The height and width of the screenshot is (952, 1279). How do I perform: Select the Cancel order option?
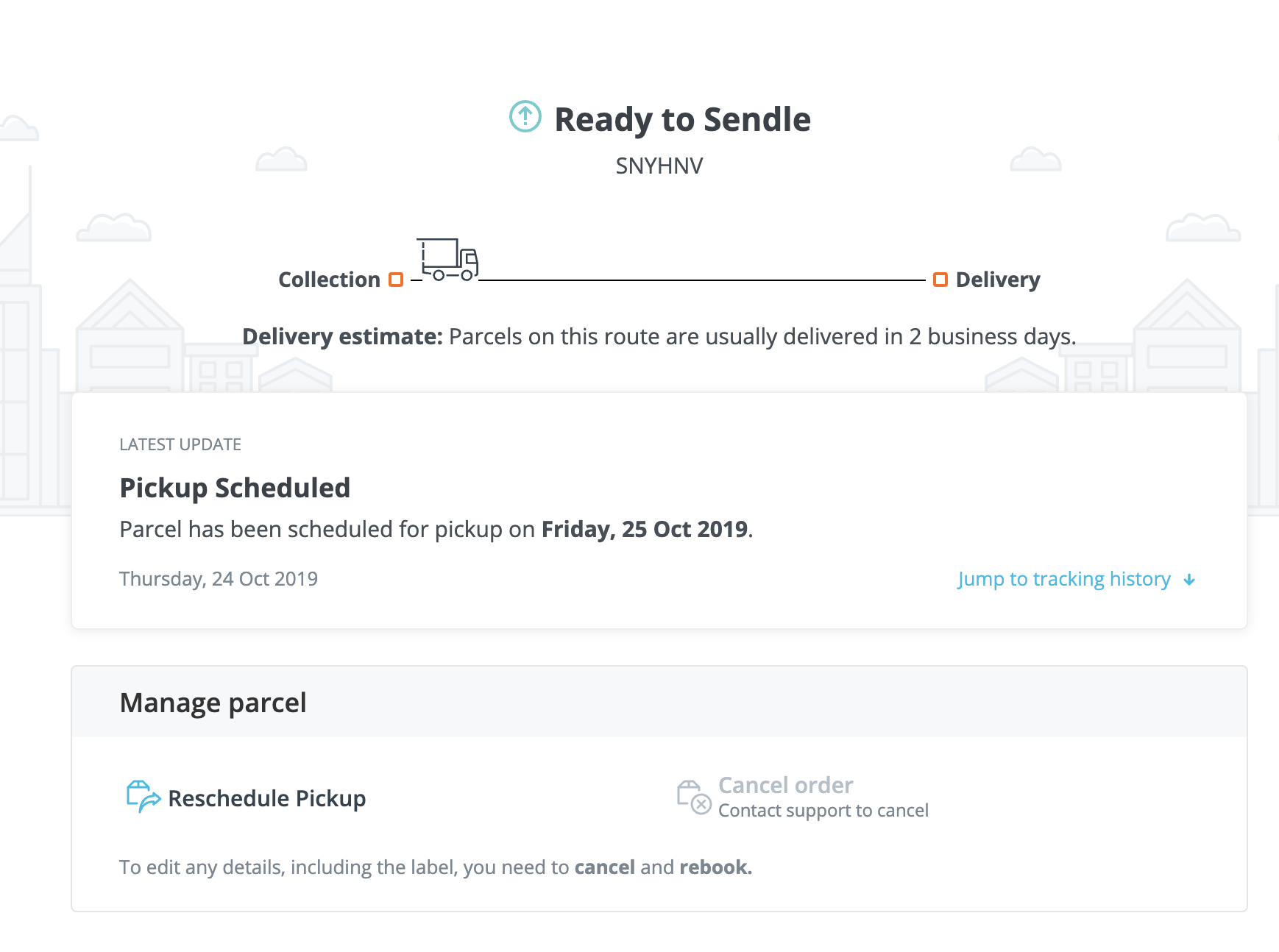coord(785,785)
